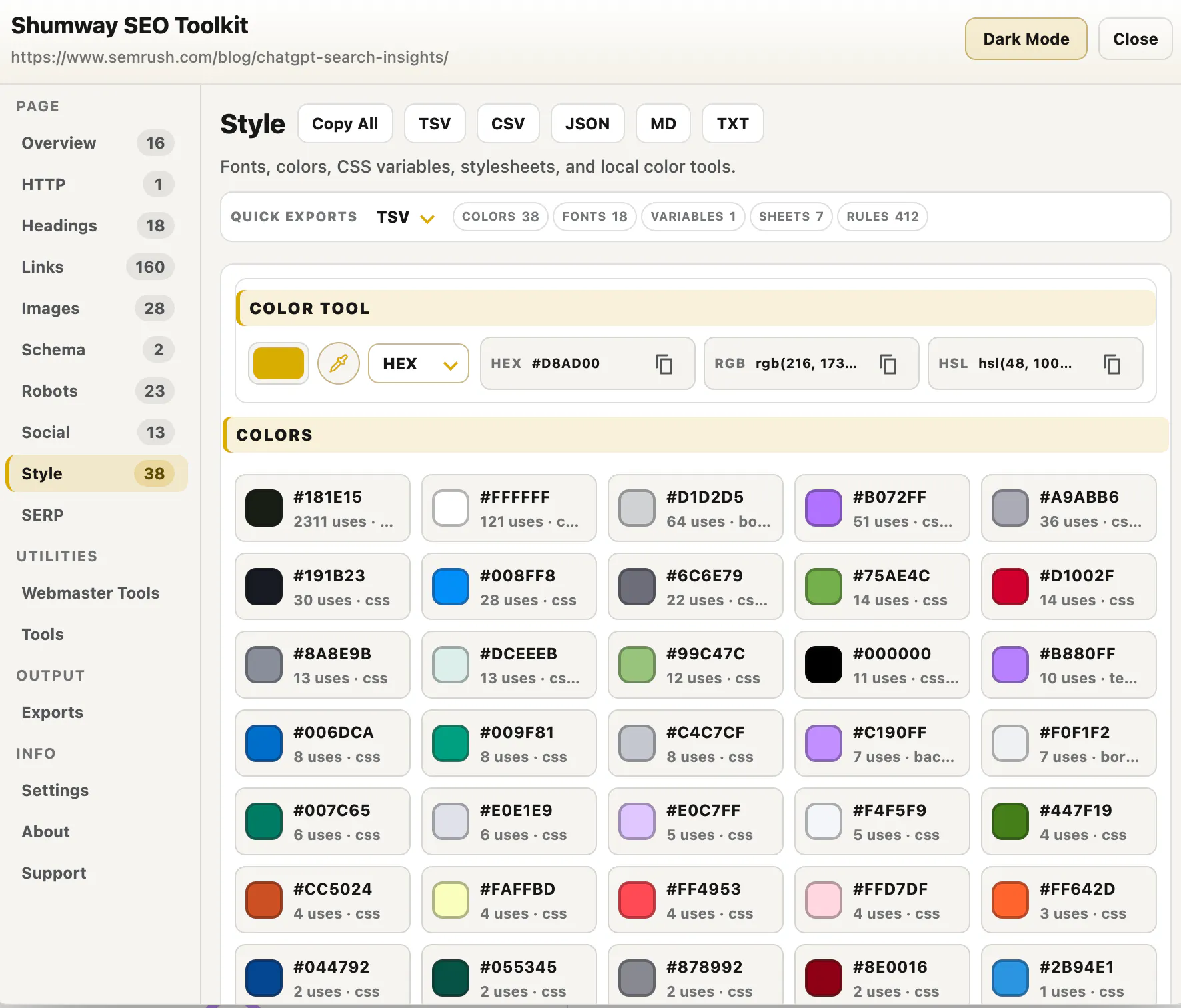Select the Sheets 7 quick export chip
Viewport: 1181px width, 1008px height.
tap(791, 217)
